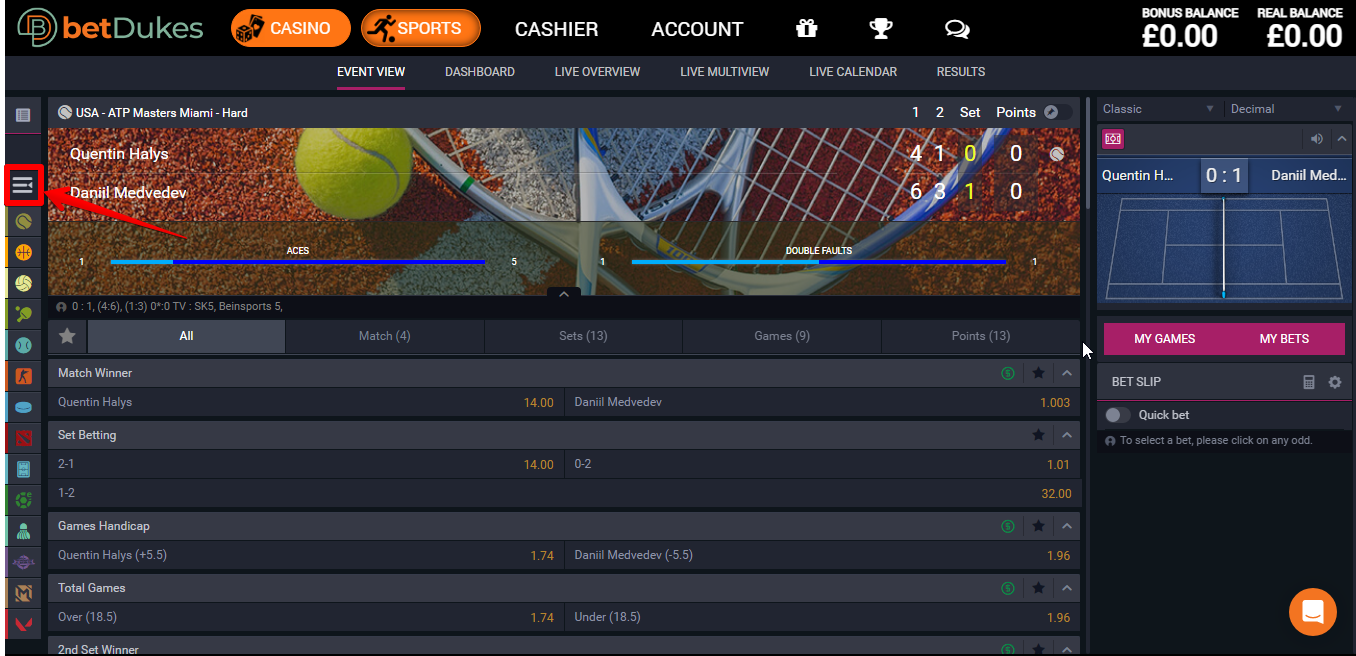Select the baseball sport icon in sidebar
The height and width of the screenshot is (656, 1356).
point(23,345)
